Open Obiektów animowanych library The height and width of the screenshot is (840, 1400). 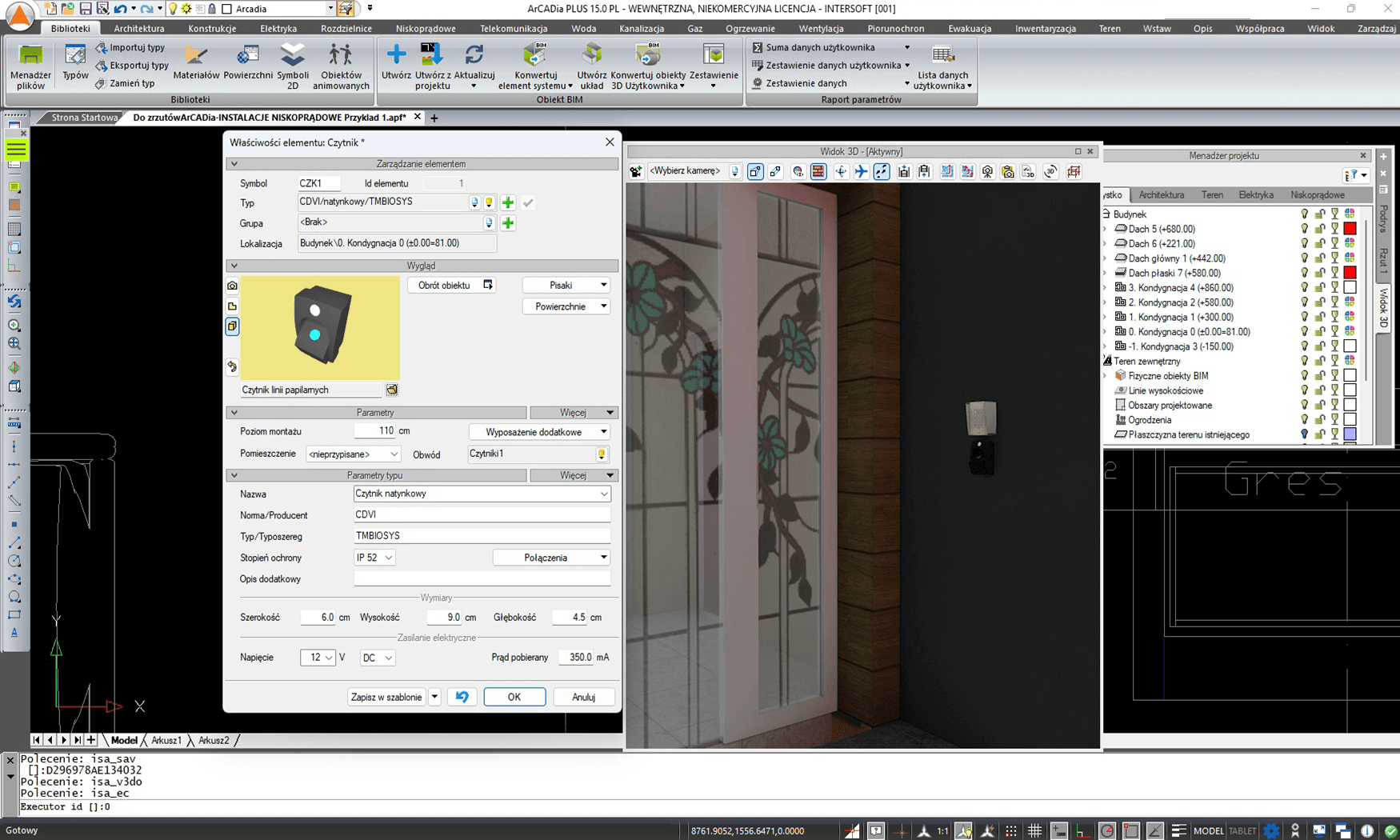(341, 66)
